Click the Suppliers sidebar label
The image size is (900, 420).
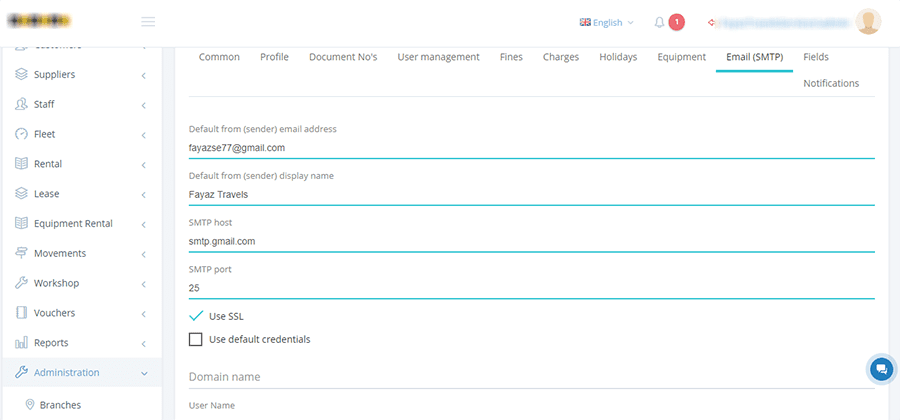click(x=55, y=75)
